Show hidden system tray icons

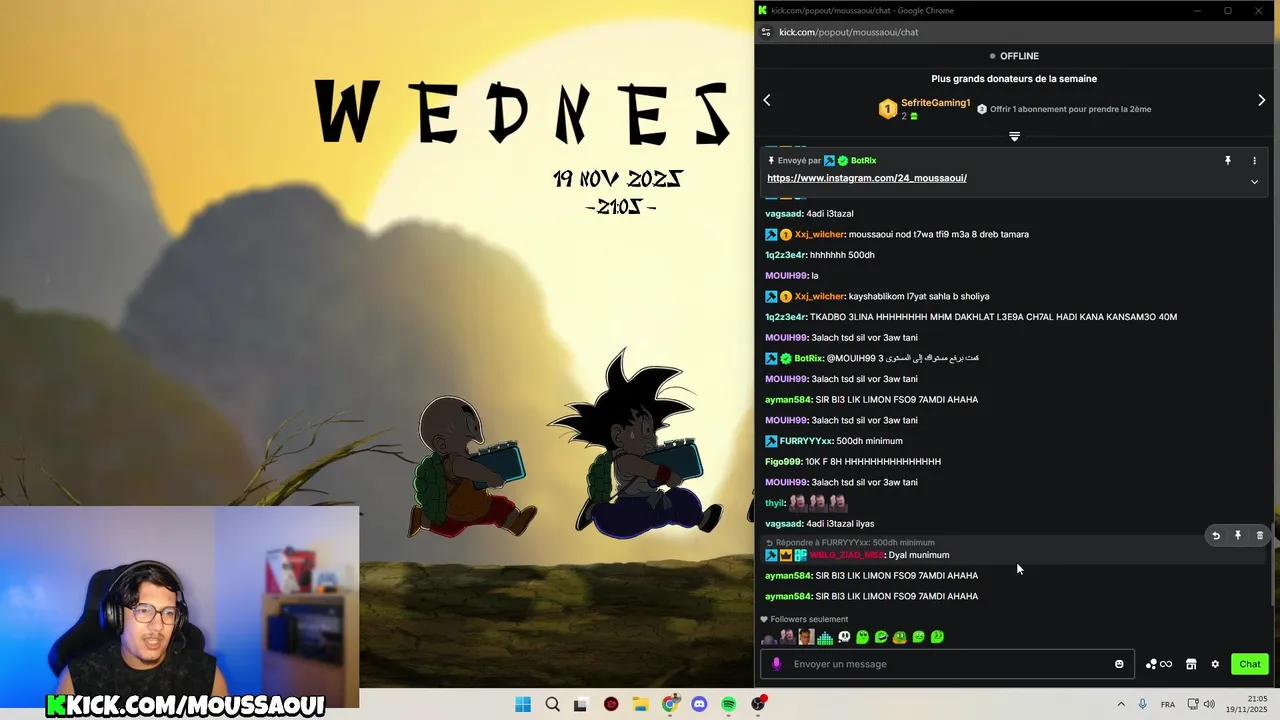(x=1121, y=704)
